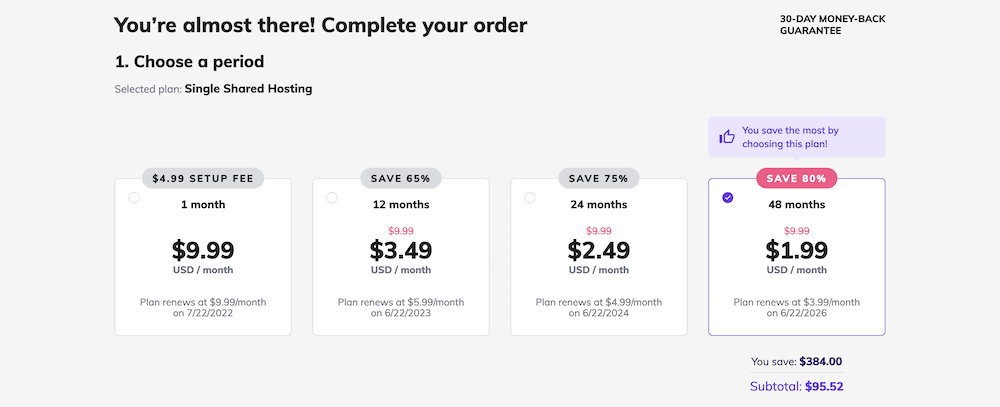Choose the 24 months radio button
The image size is (1000, 407).
point(529,198)
